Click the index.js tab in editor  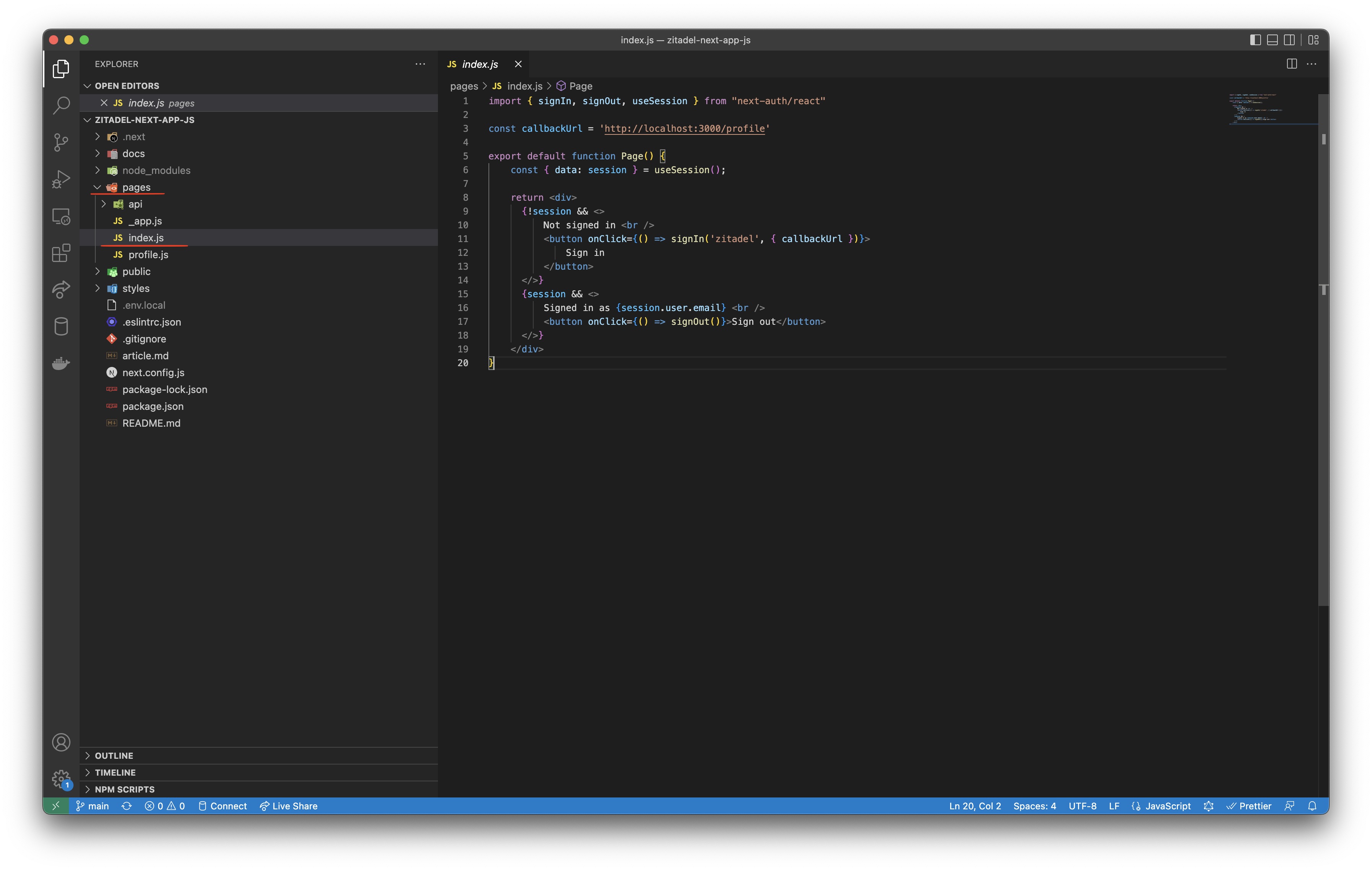coord(480,63)
